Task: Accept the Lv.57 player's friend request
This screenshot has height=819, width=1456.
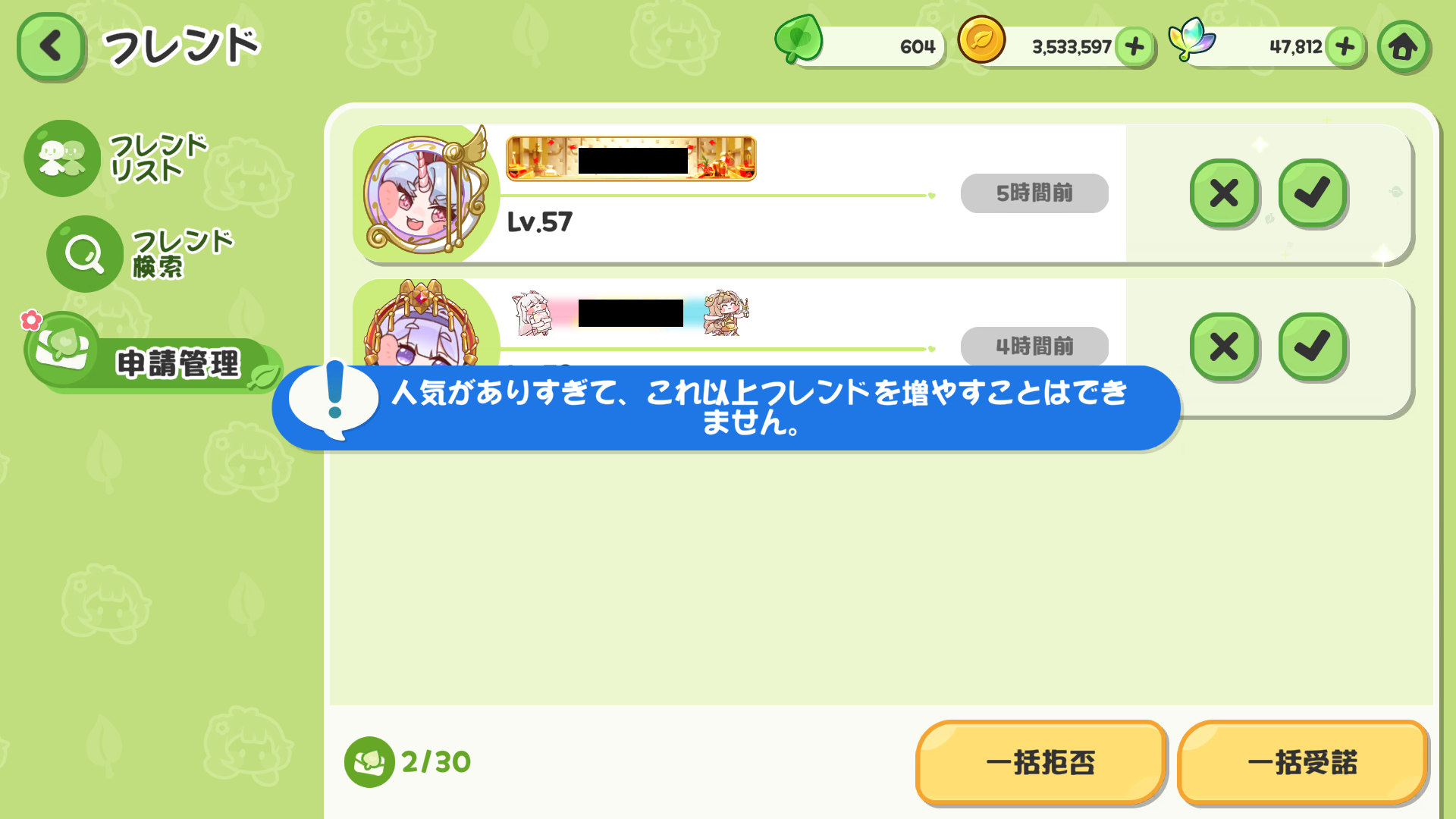Action: (x=1313, y=193)
